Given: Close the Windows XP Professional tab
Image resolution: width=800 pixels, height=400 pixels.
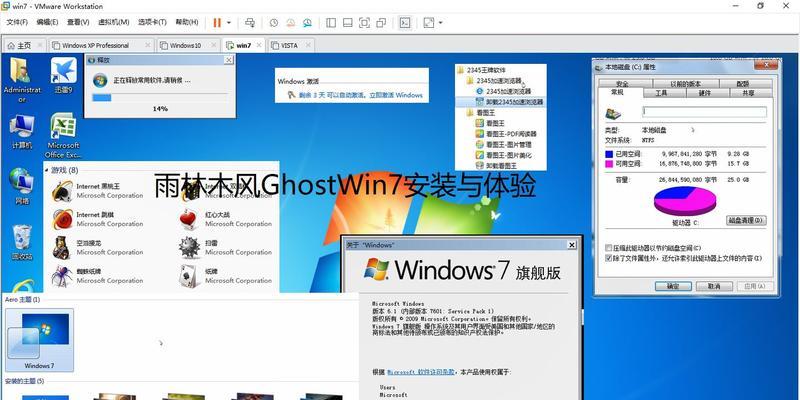Looking at the screenshot, I should [x=147, y=45].
